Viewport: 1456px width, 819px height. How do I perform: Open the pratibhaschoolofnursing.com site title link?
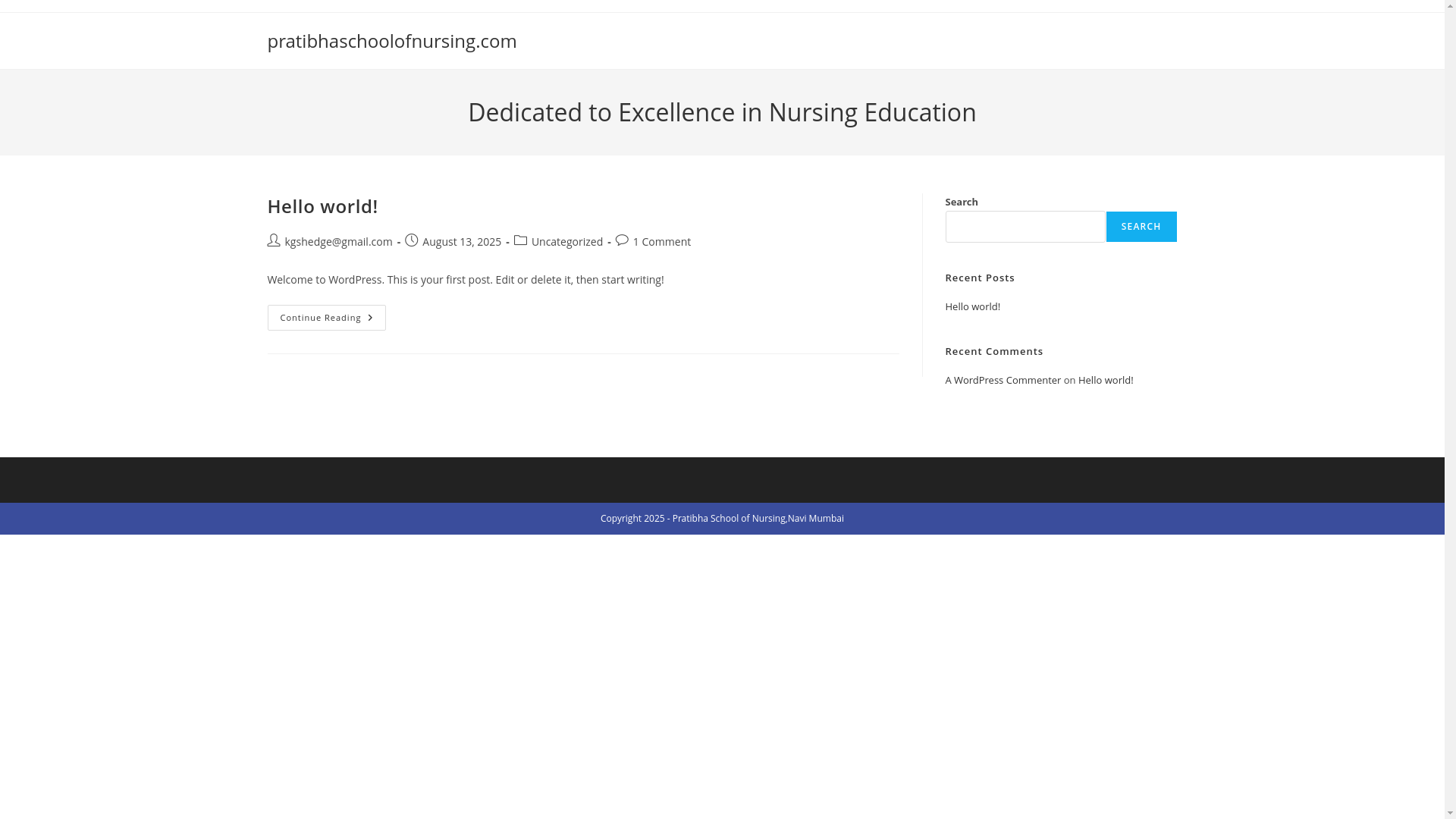pos(391,41)
